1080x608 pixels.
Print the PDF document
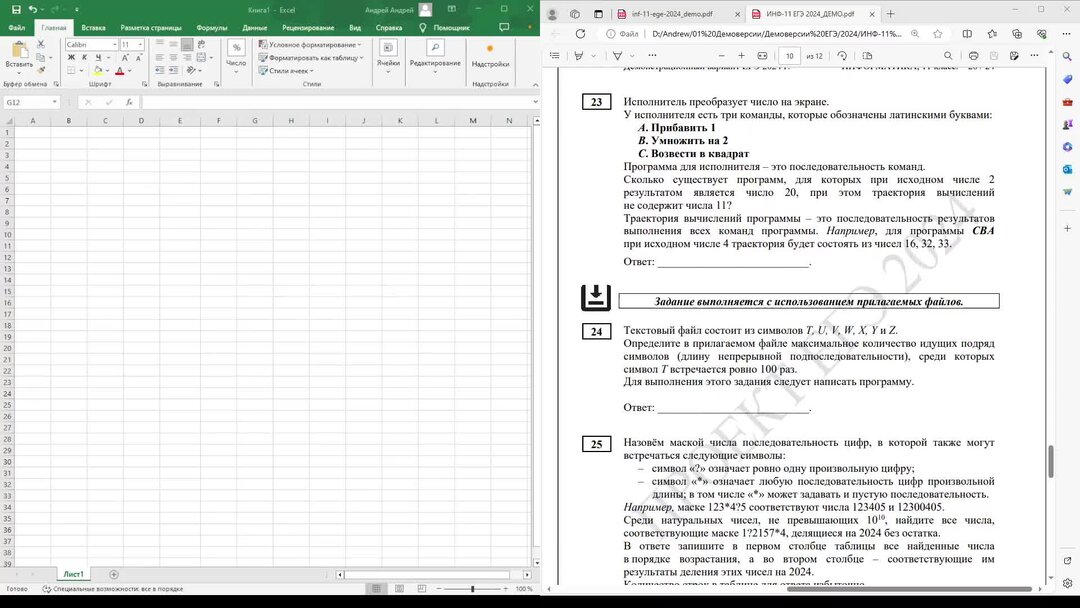(973, 56)
